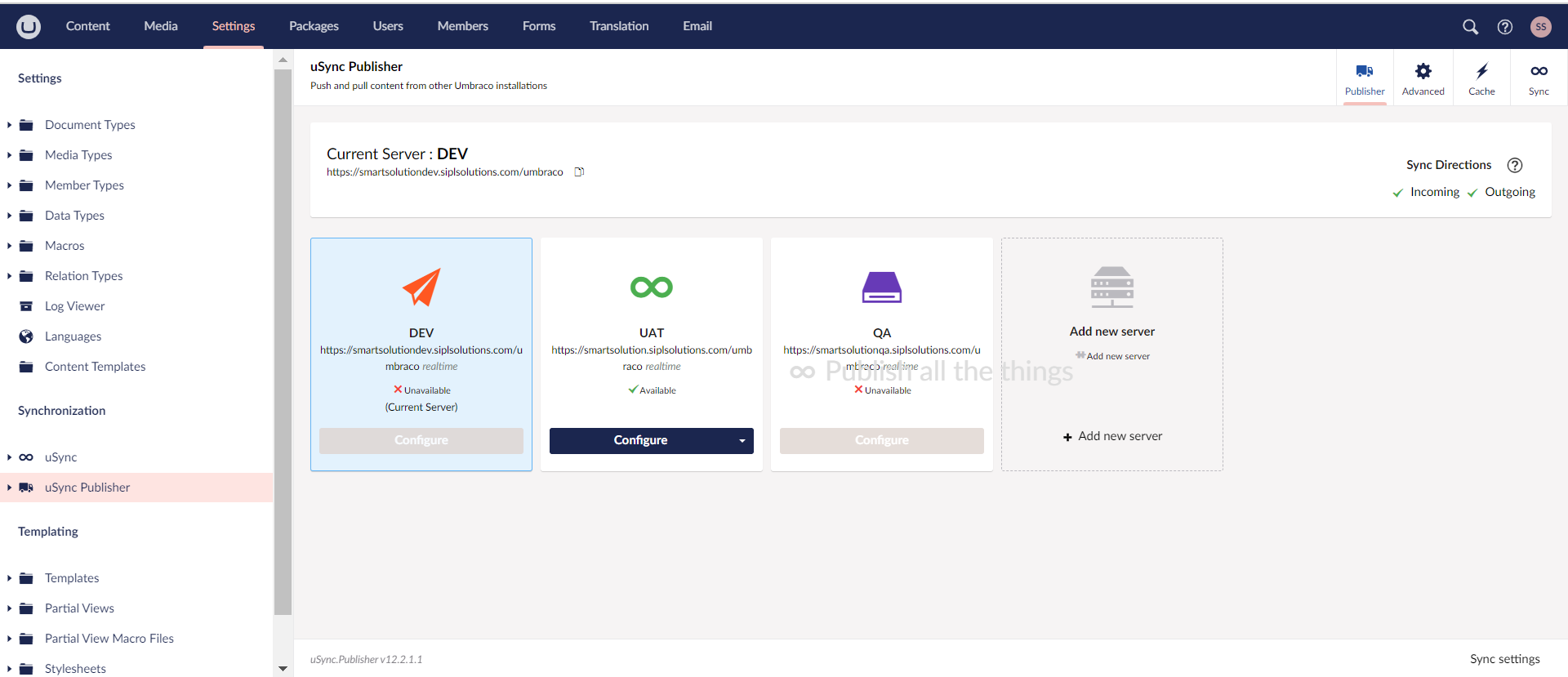
Task: Click the Log Viewer box icon
Action: tap(26, 306)
